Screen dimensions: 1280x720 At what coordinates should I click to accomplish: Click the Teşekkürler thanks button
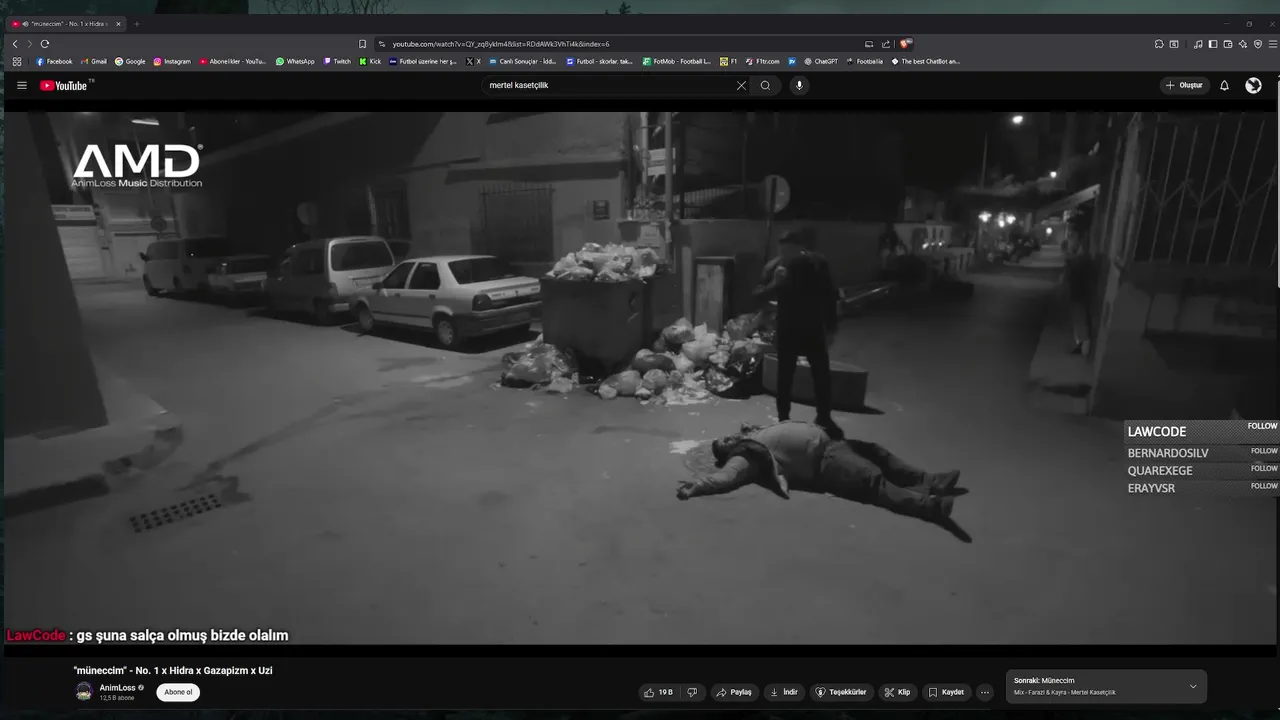[x=841, y=692]
